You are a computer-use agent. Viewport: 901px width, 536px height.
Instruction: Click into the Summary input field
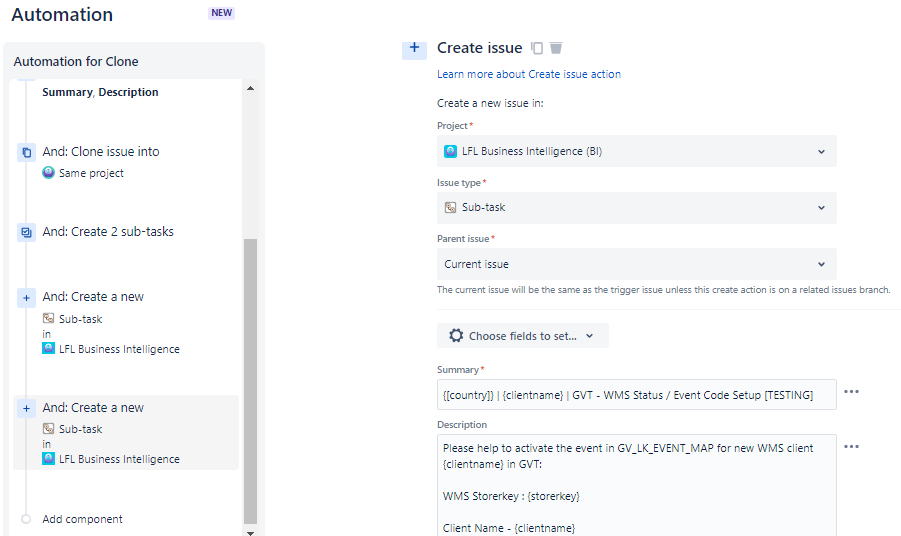(637, 395)
